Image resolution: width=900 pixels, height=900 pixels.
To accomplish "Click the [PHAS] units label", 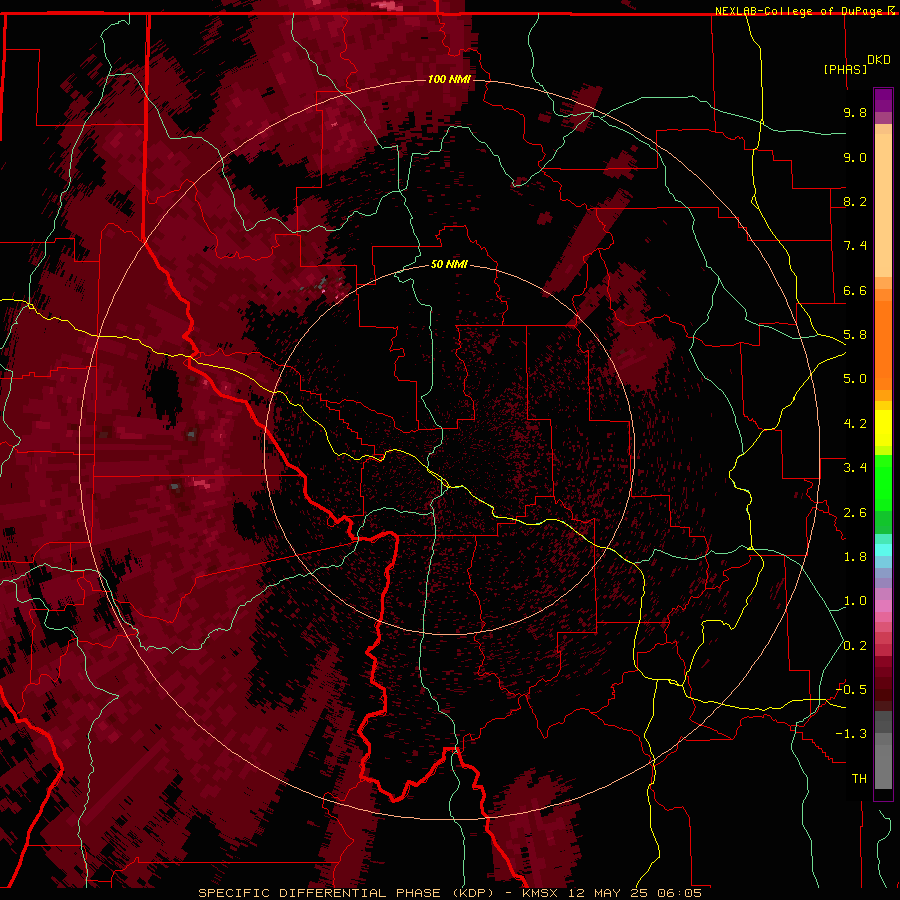I will point(845,69).
